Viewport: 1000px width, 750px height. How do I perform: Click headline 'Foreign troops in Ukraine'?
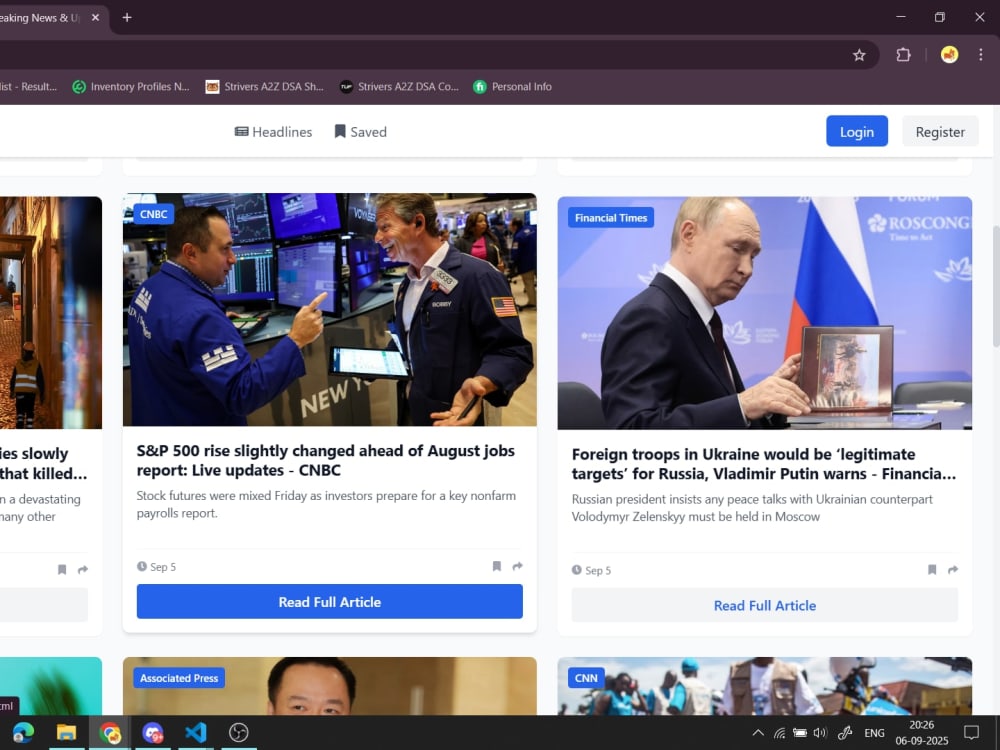(x=763, y=464)
